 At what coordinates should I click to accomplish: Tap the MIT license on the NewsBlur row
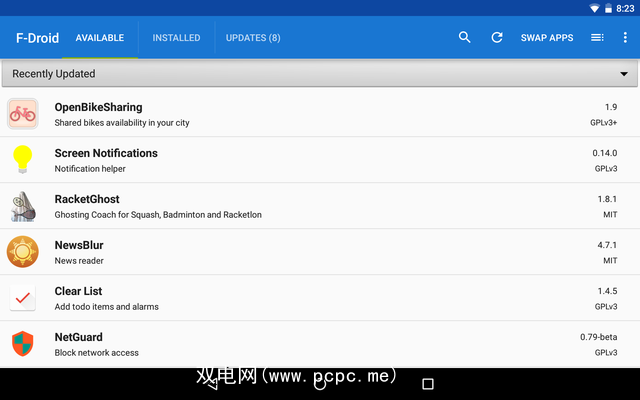(x=610, y=260)
